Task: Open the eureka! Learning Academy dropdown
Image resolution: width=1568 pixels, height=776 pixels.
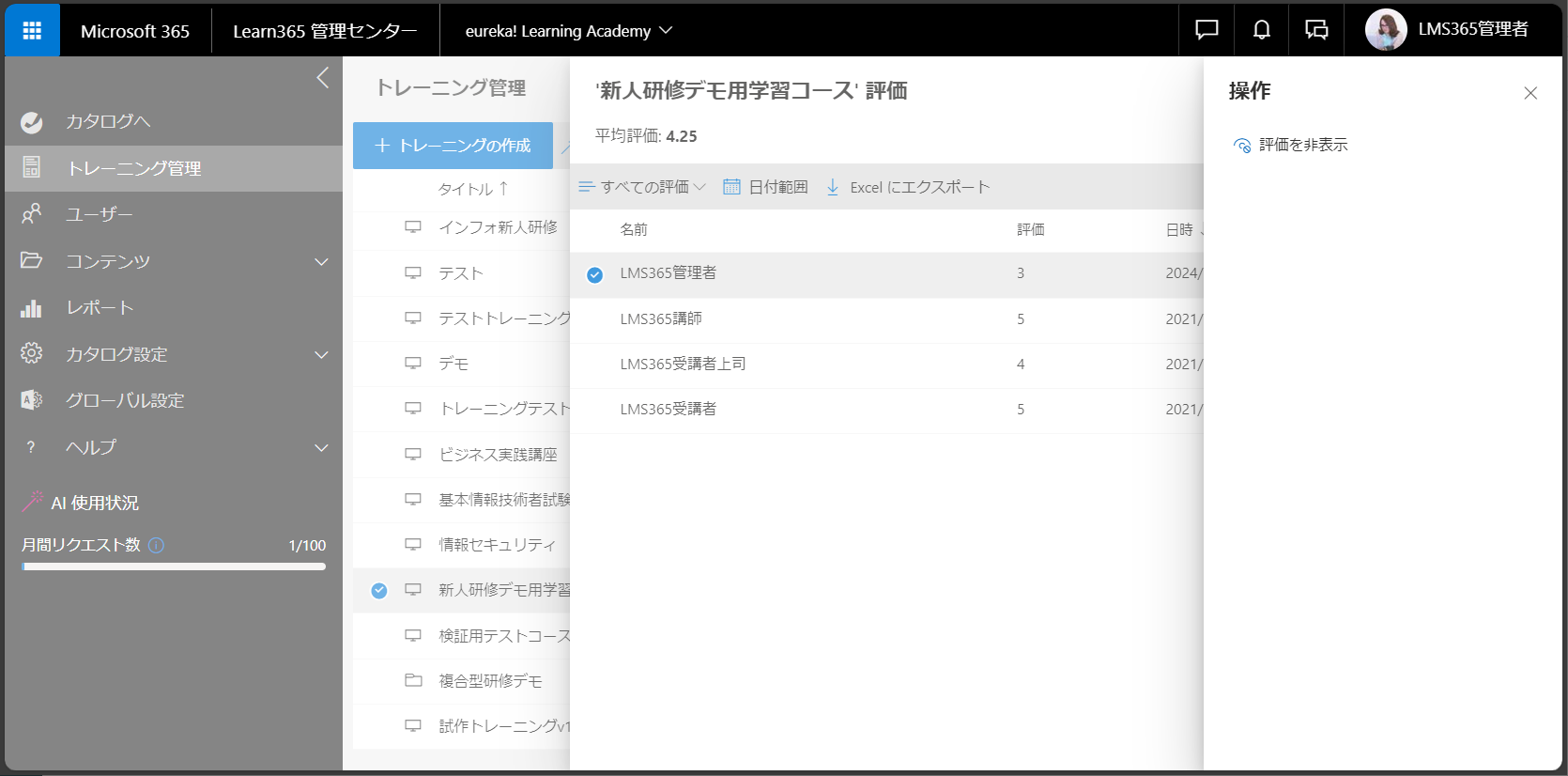Action: (x=569, y=31)
